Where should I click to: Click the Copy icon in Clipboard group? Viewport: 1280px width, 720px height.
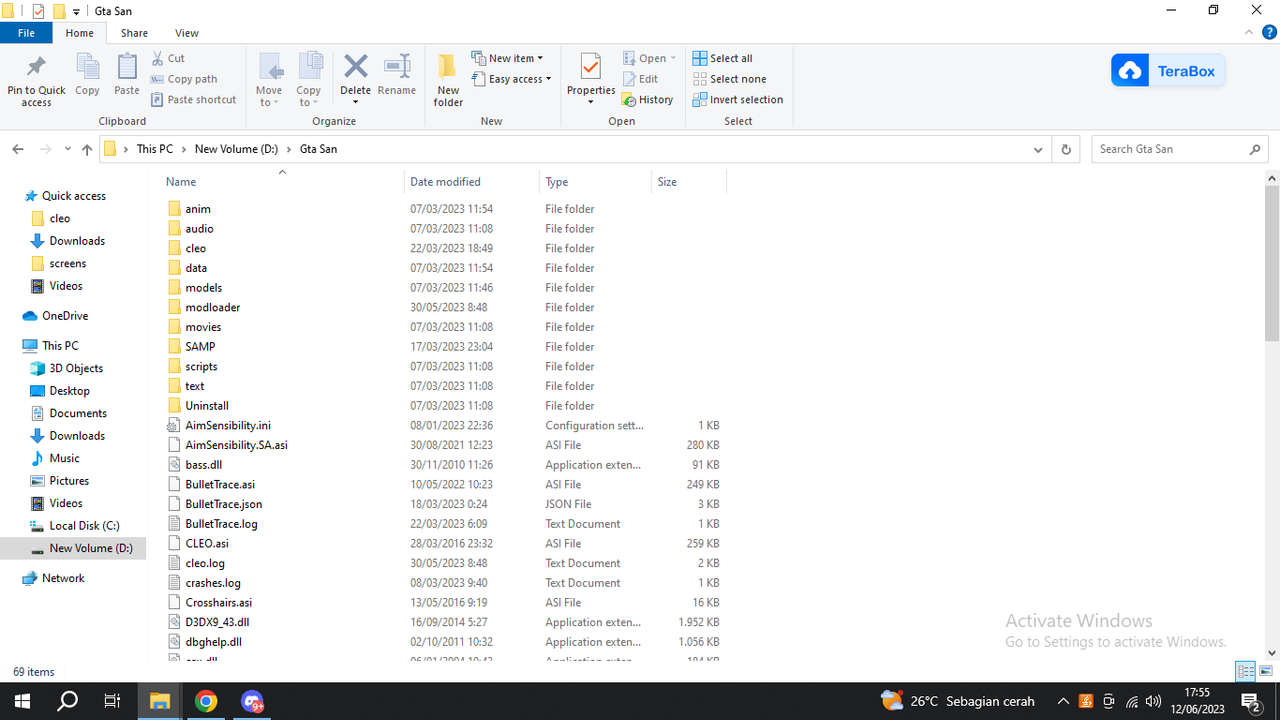[87, 68]
